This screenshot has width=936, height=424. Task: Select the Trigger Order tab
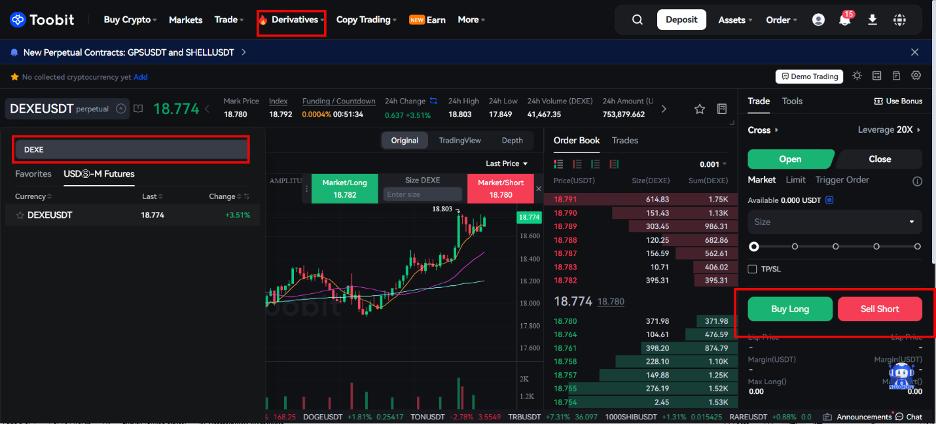point(842,180)
